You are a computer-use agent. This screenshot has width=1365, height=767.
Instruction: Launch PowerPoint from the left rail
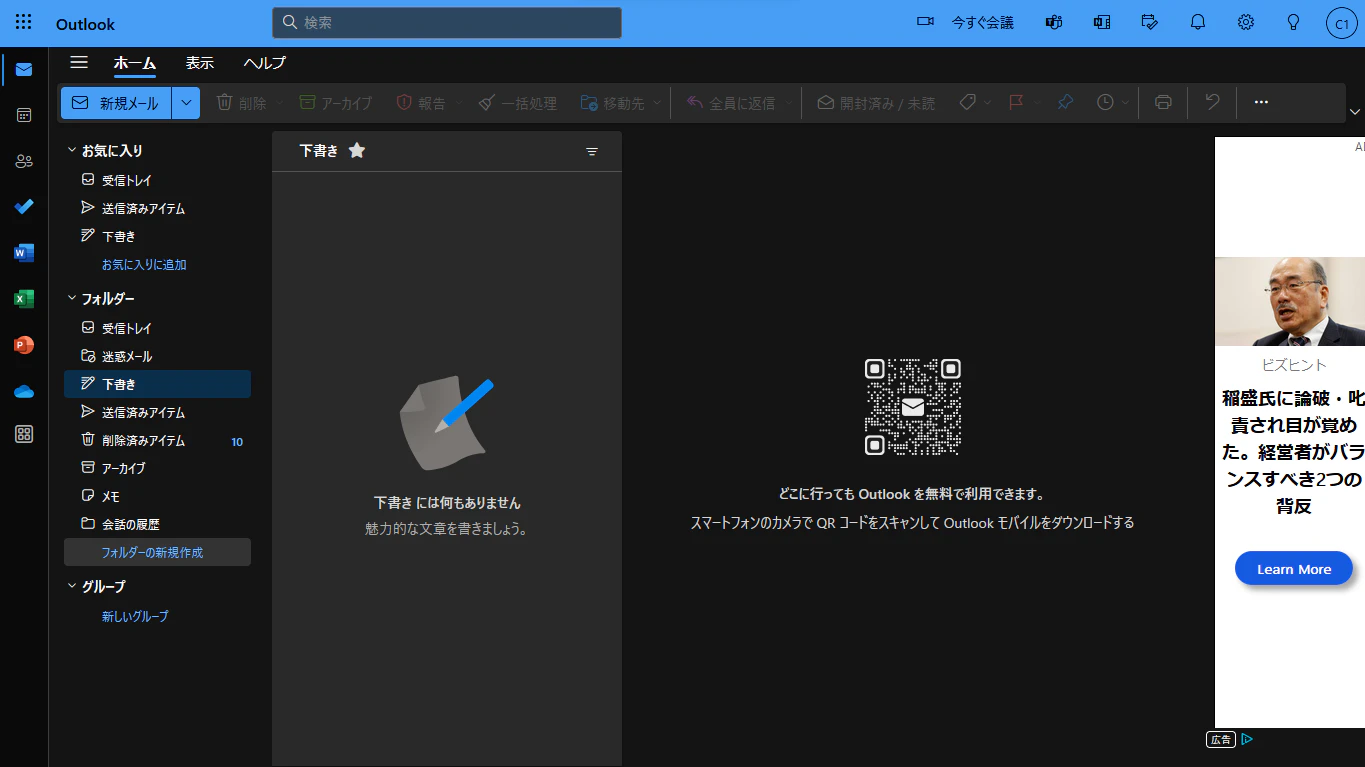pyautogui.click(x=24, y=345)
